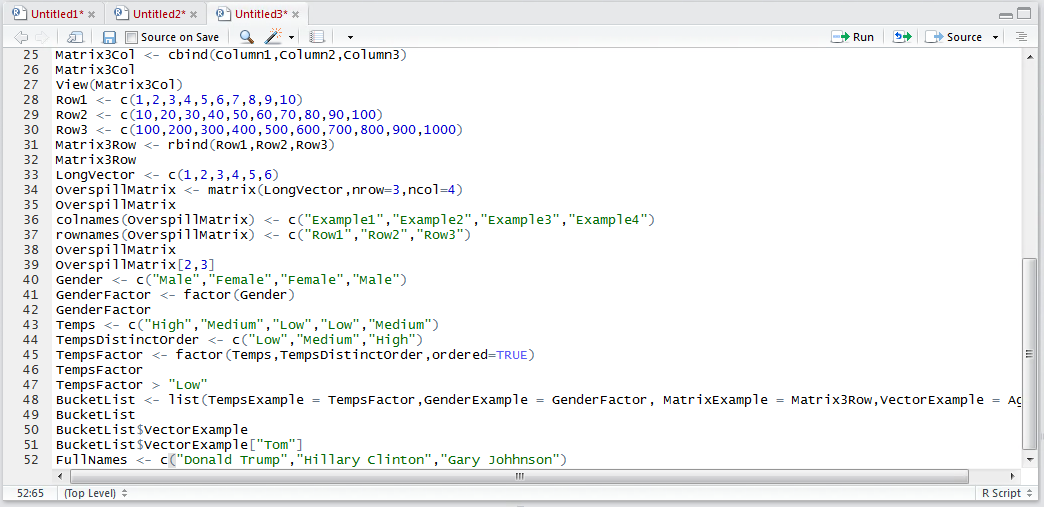Open the code tools wand dropdown arrow
The width and height of the screenshot is (1044, 507).
click(292, 38)
